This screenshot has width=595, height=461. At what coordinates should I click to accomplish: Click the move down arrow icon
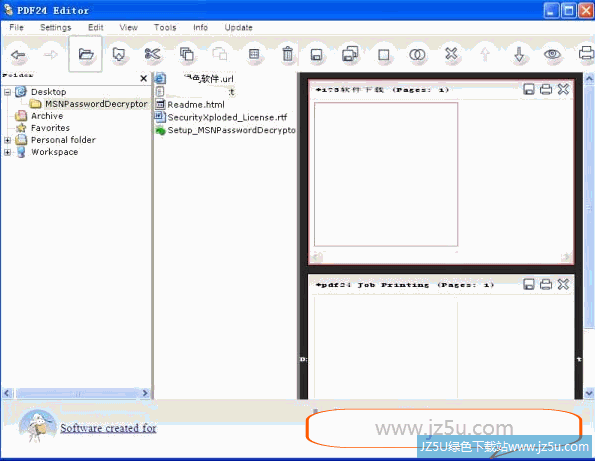pyautogui.click(x=519, y=54)
